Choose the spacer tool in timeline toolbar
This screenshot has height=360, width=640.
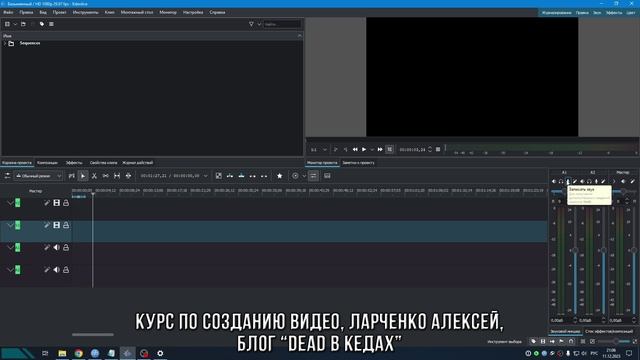71,176
